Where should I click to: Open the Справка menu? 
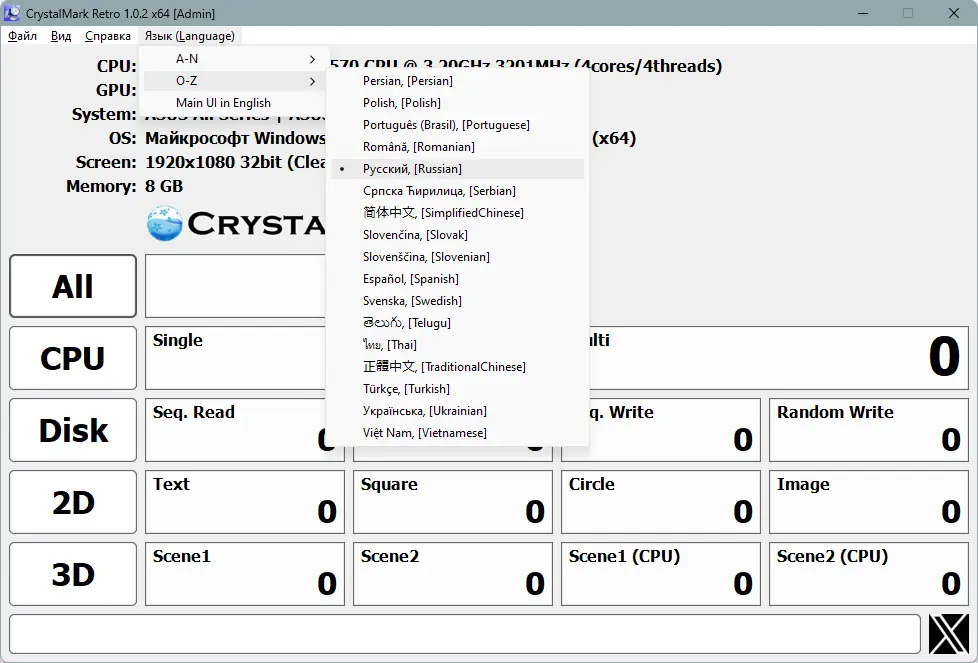pos(108,36)
